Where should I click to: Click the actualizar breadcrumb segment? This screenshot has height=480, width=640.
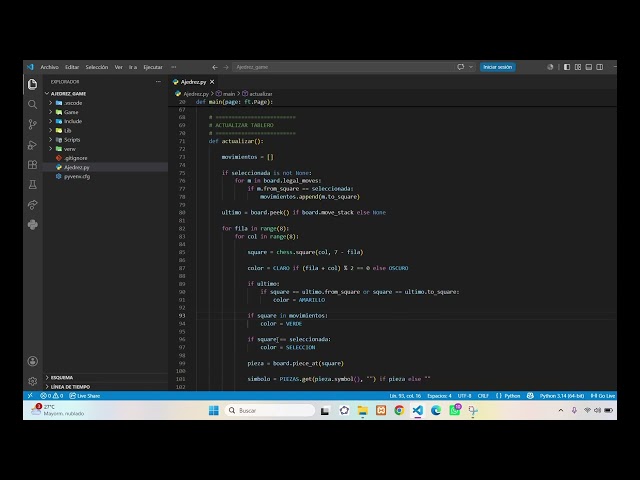[257, 94]
